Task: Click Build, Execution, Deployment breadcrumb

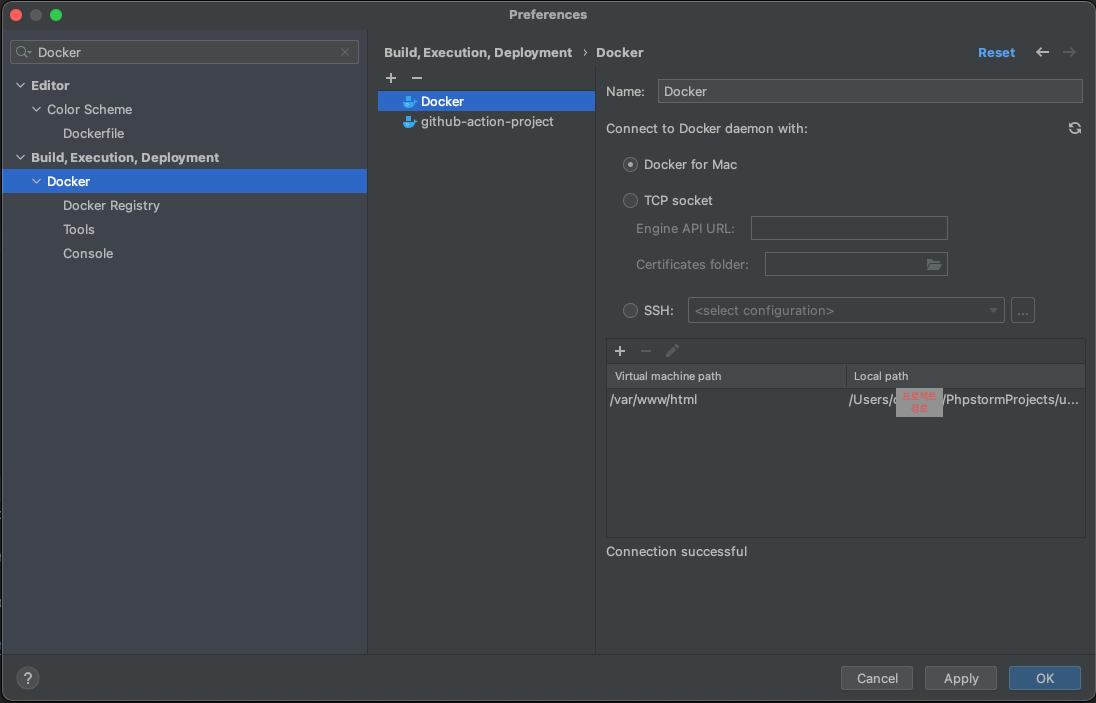Action: tap(478, 52)
